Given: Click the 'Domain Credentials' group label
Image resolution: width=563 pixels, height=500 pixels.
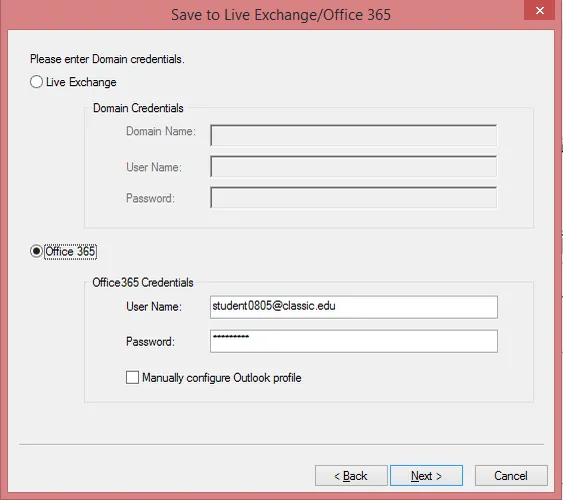Looking at the screenshot, I should point(138,108).
